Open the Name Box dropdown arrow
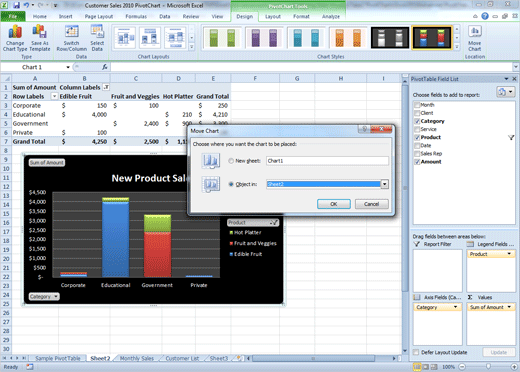520x372 pixels. [x=68, y=67]
